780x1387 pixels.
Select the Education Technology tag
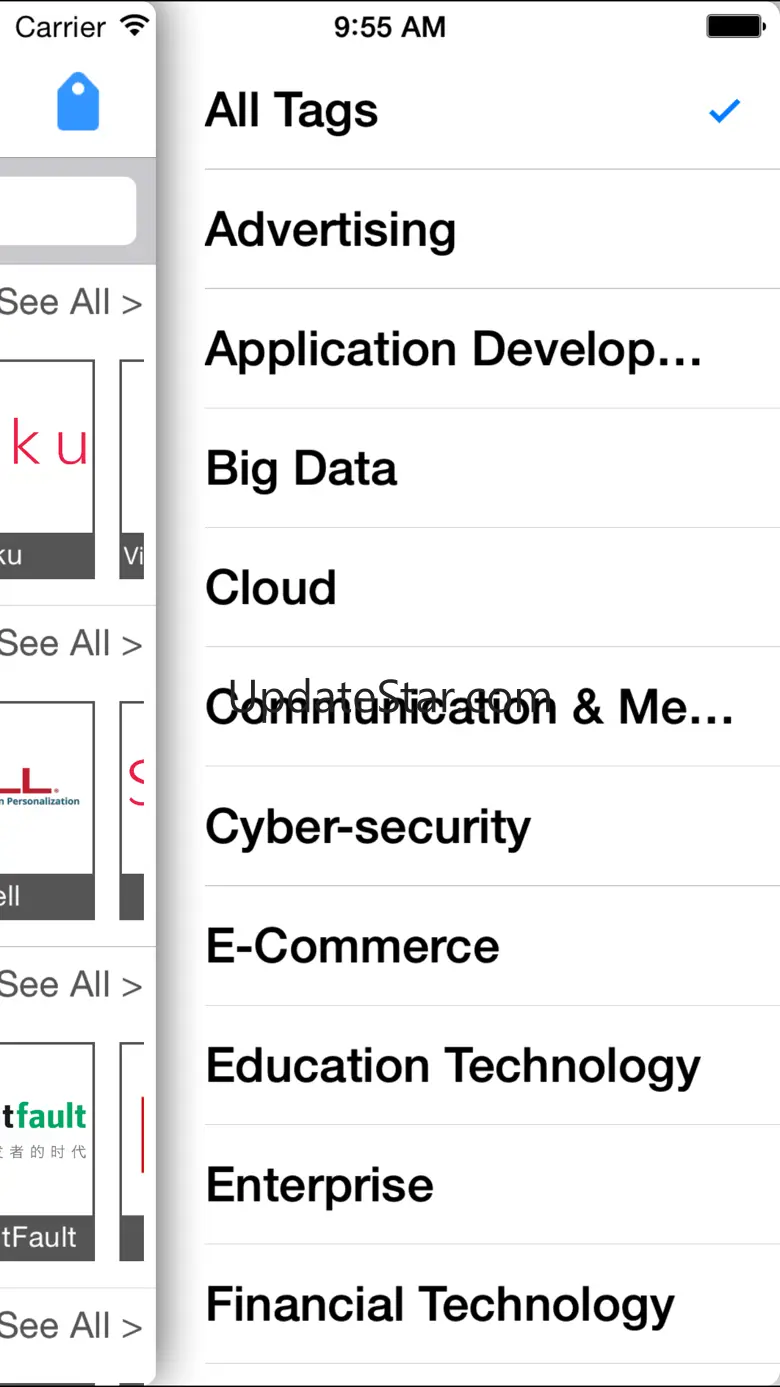click(x=453, y=1066)
